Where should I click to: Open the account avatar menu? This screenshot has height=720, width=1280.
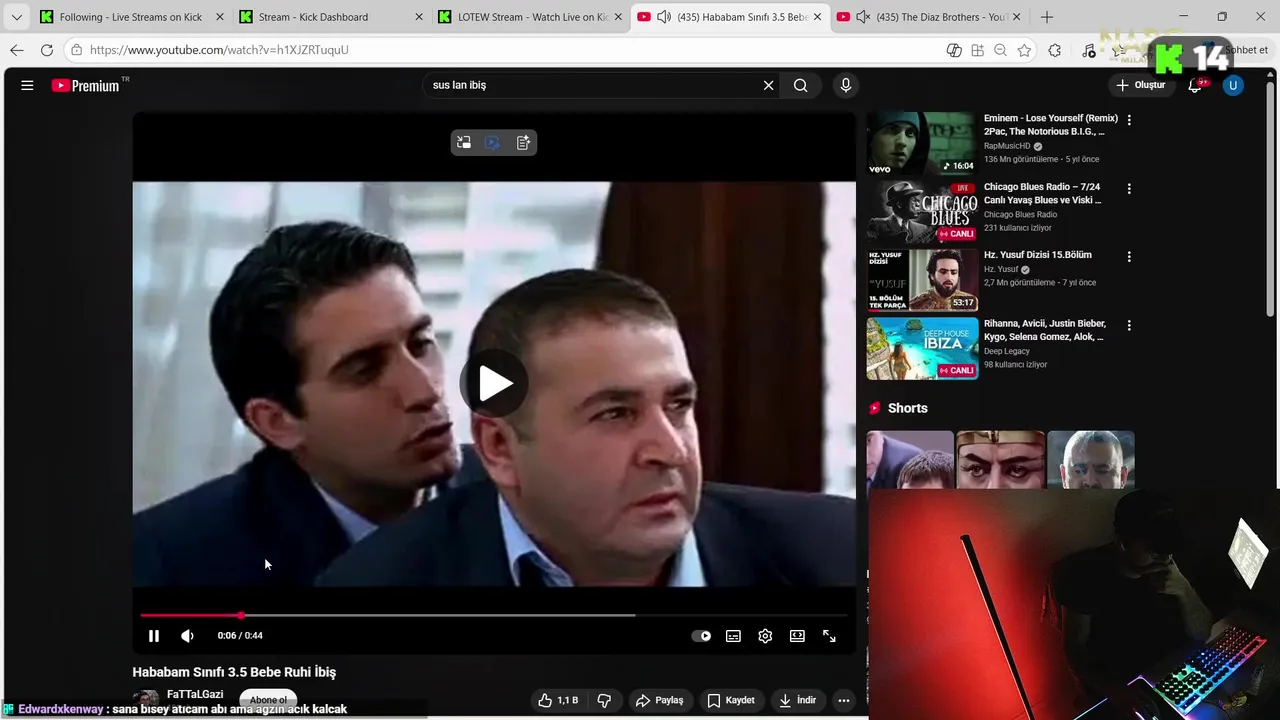click(1233, 86)
